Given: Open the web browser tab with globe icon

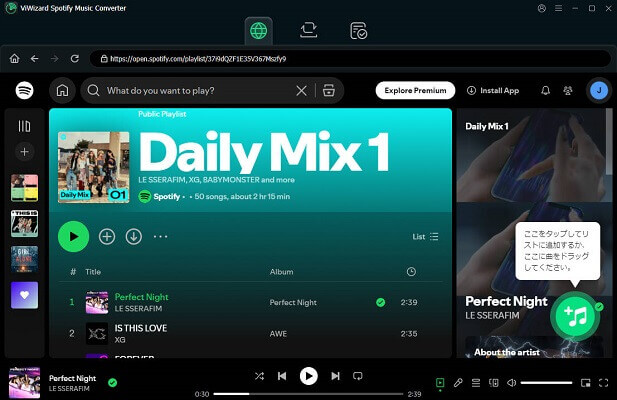Looking at the screenshot, I should [x=259, y=31].
